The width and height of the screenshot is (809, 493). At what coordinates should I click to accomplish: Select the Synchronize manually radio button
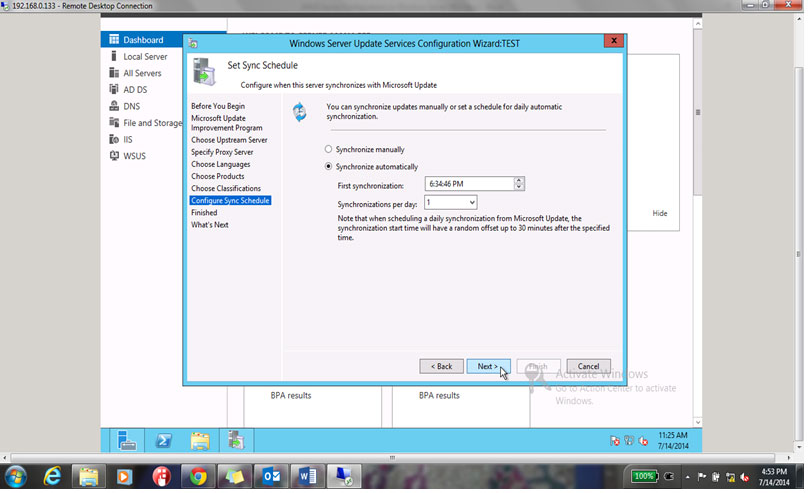coord(328,149)
